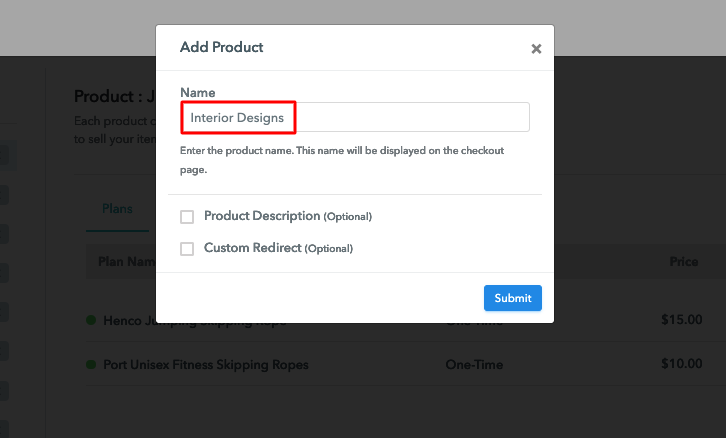The image size is (726, 438).
Task: Select the $15.00 price cell
Action: 682,320
